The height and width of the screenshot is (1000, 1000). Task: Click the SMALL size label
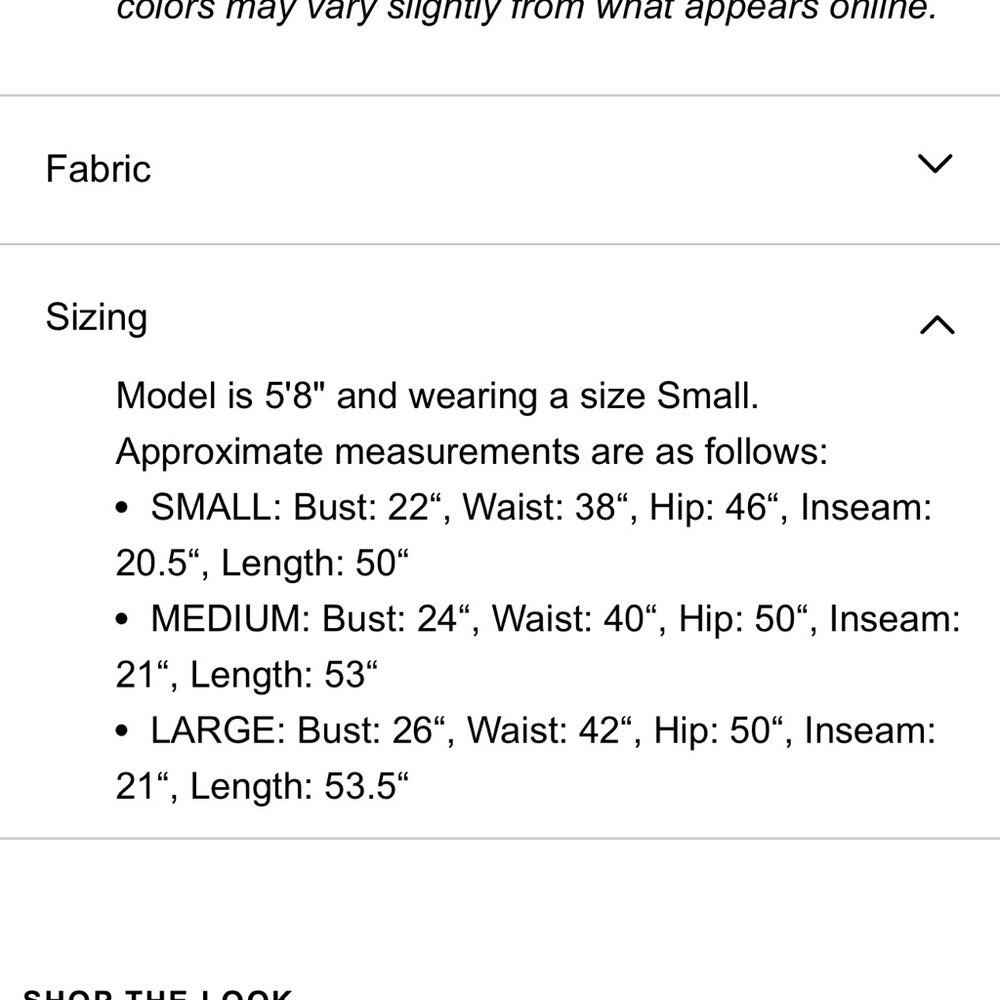[x=216, y=508]
